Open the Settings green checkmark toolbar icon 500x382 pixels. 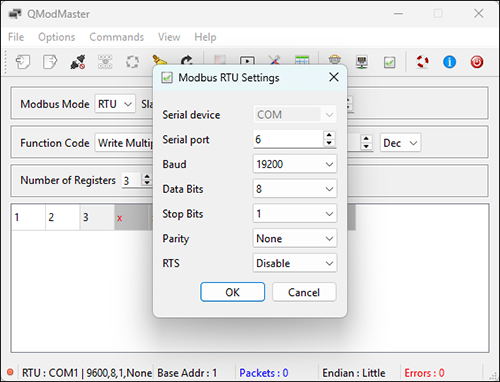pos(389,62)
